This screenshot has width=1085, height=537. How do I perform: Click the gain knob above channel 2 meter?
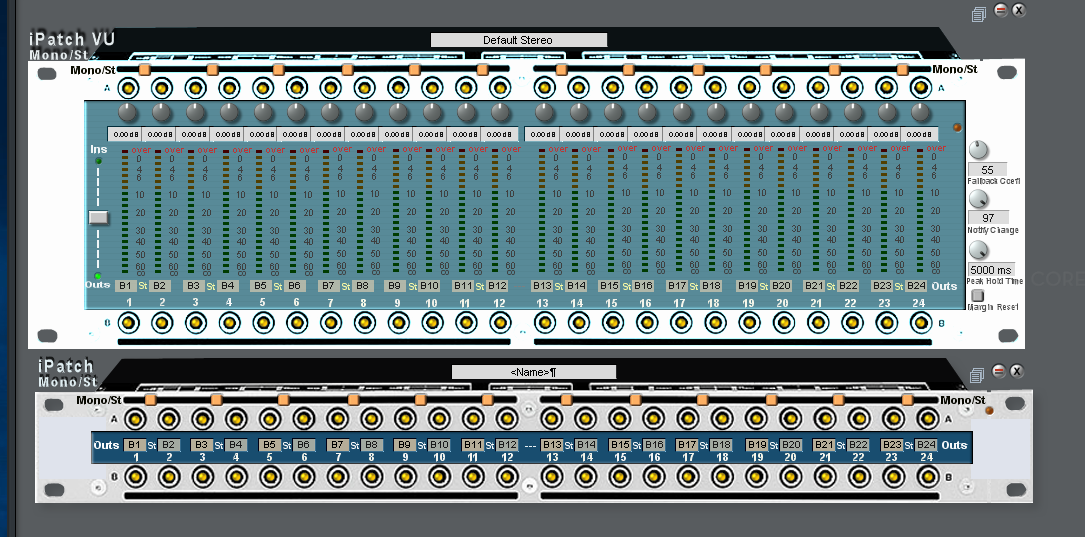pyautogui.click(x=161, y=112)
